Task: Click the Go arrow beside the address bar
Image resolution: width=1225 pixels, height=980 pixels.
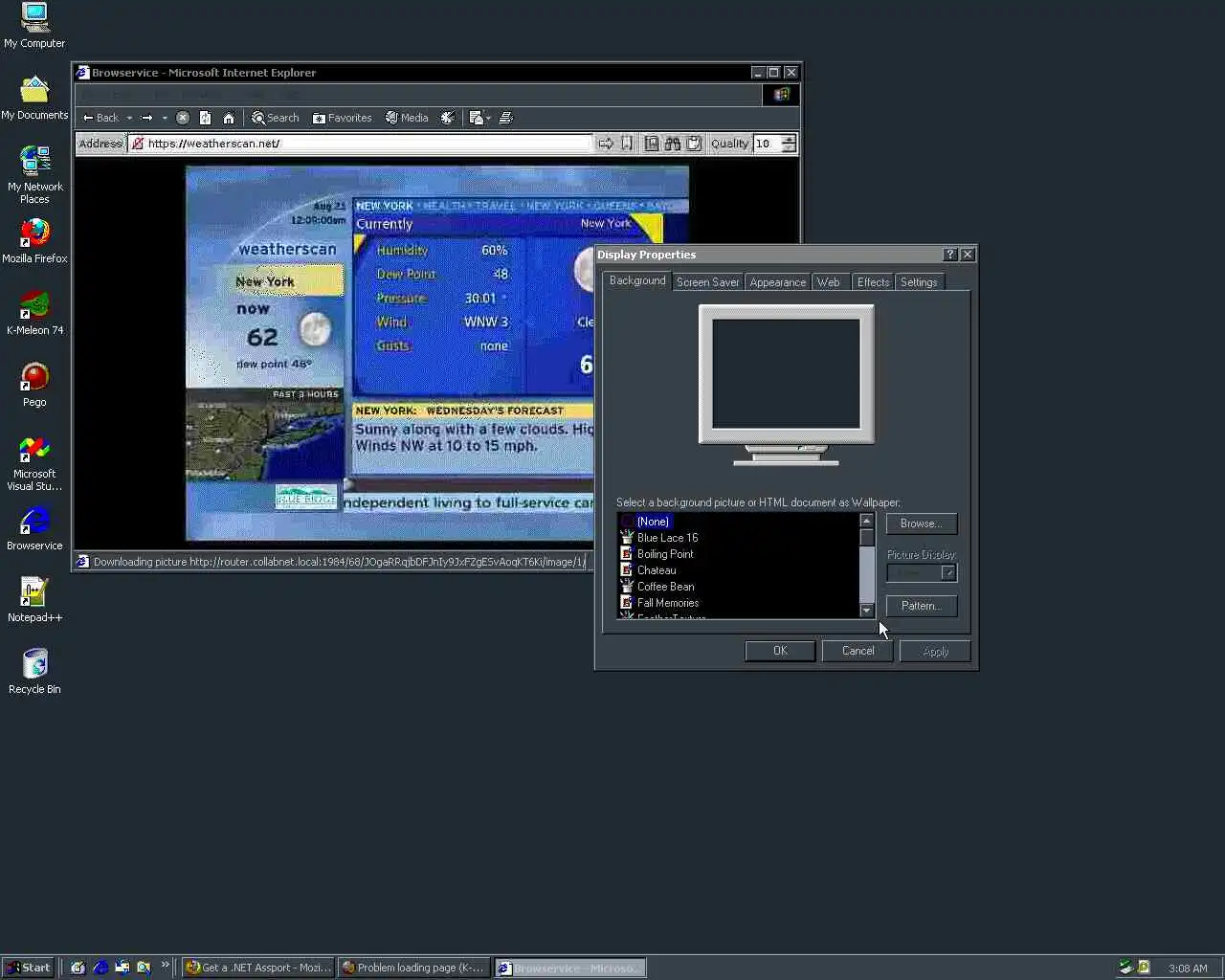Action: [605, 144]
